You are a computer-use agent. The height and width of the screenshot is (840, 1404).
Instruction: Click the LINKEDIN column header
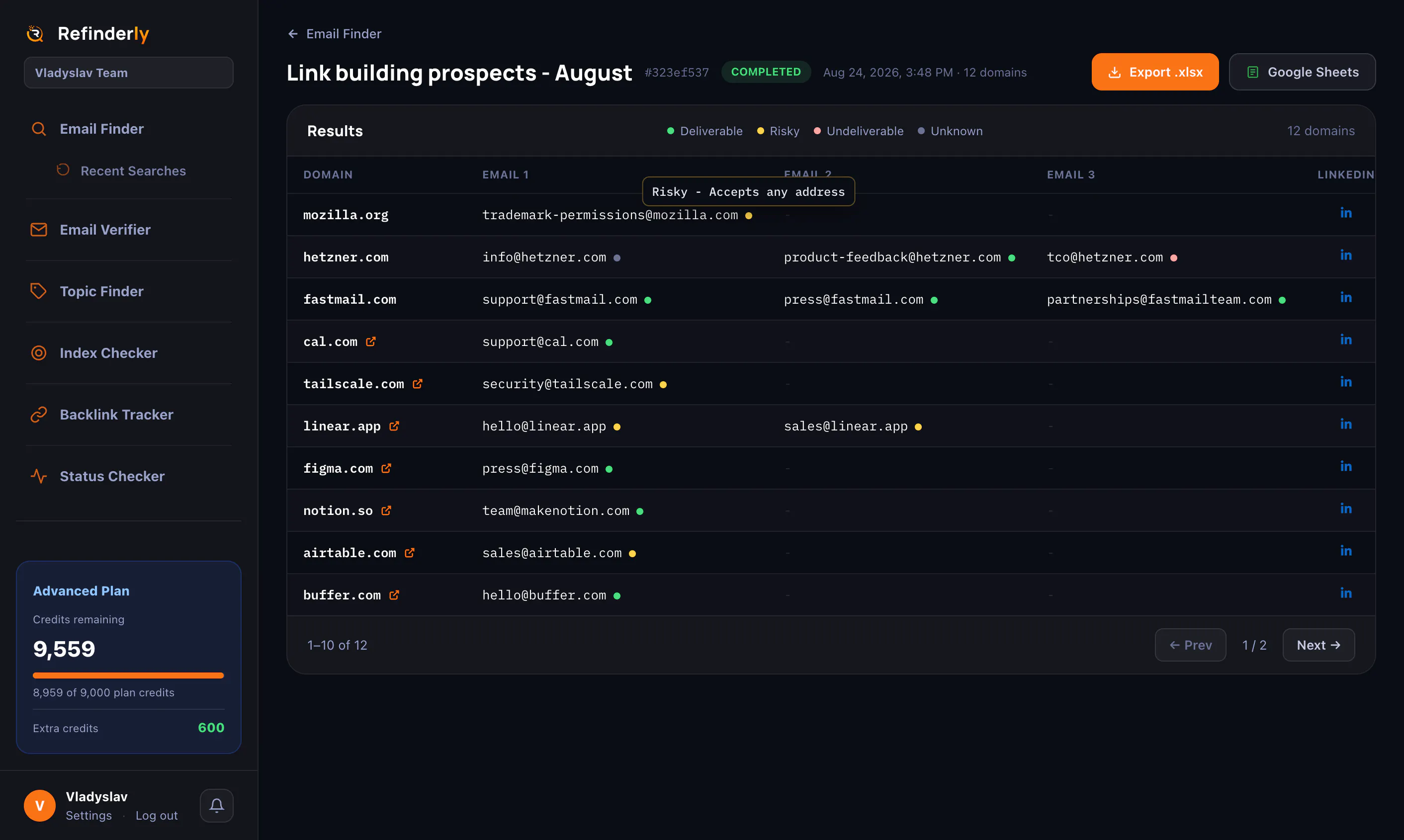pos(1346,175)
